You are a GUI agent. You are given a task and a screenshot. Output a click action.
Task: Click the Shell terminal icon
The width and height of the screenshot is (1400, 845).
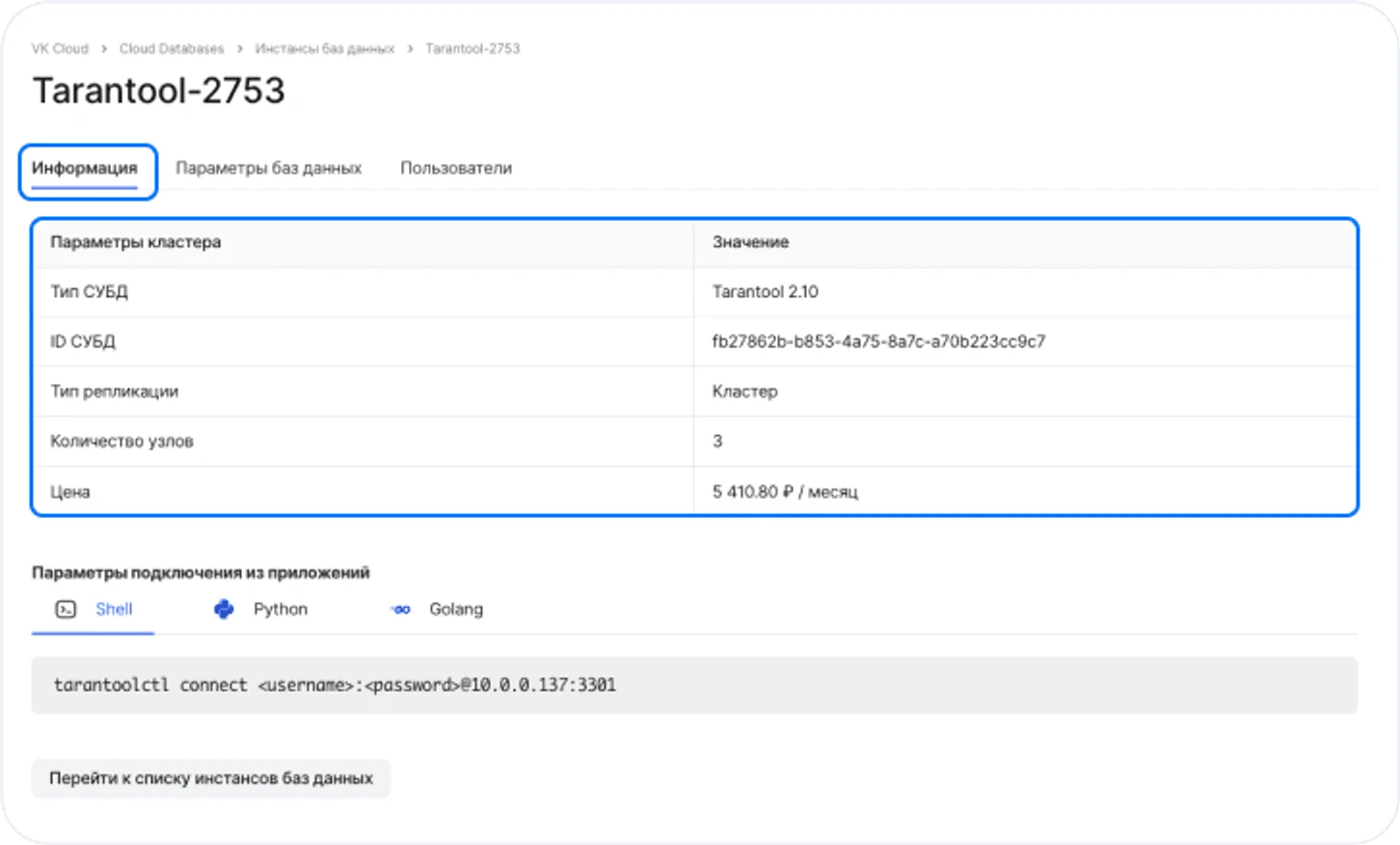point(66,610)
